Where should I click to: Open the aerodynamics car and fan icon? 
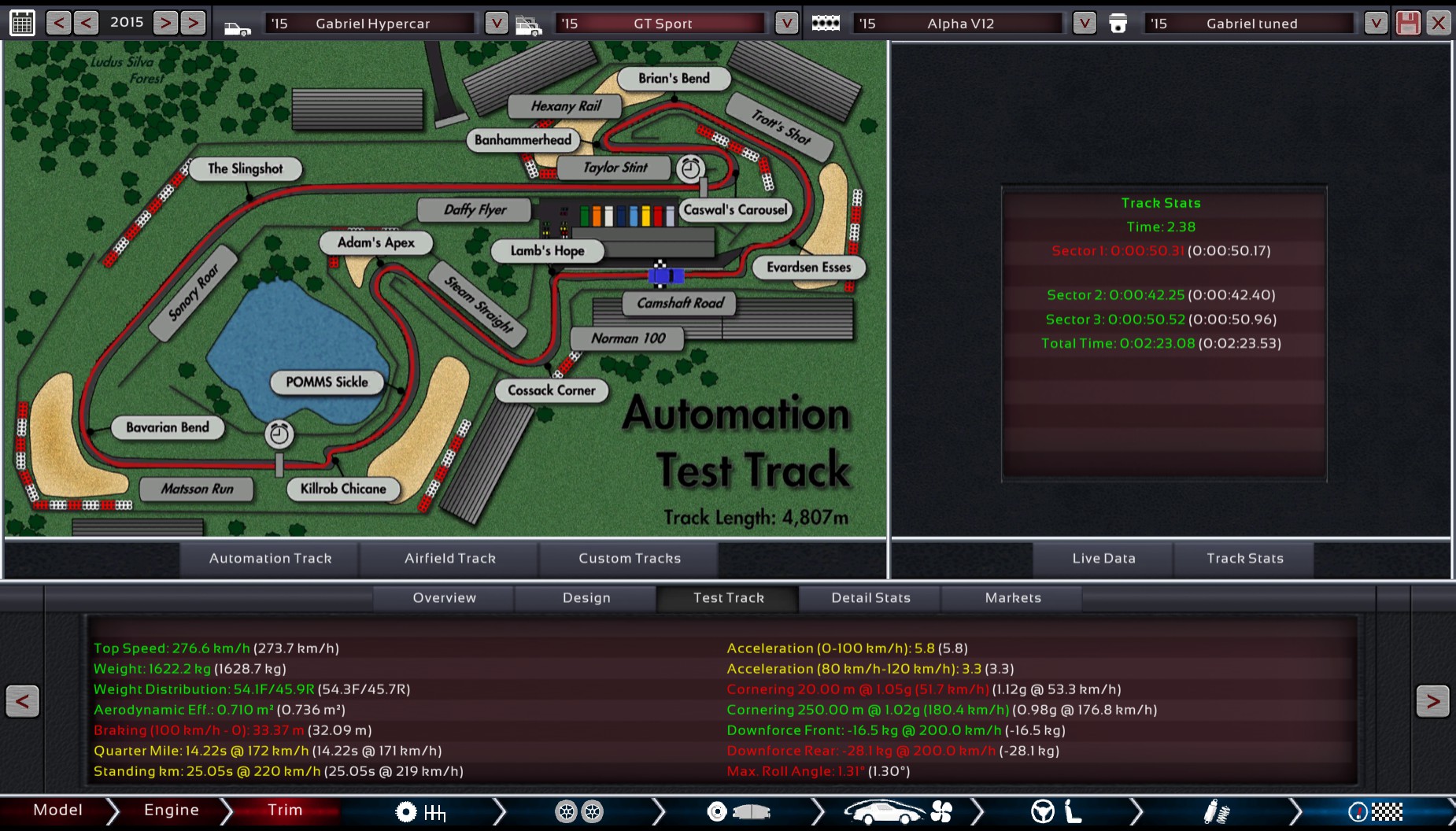(898, 812)
